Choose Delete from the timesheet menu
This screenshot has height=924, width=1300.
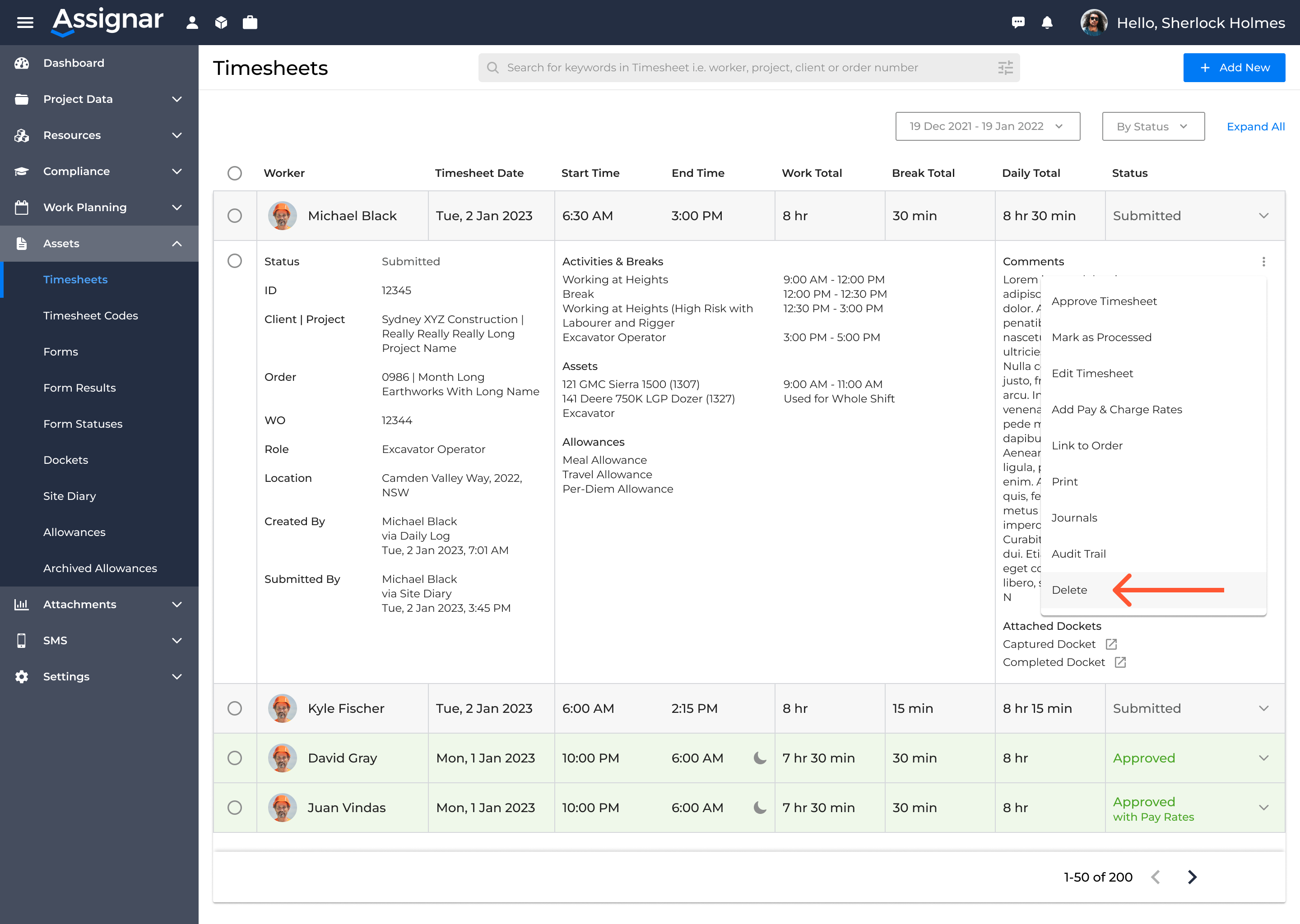1069,590
